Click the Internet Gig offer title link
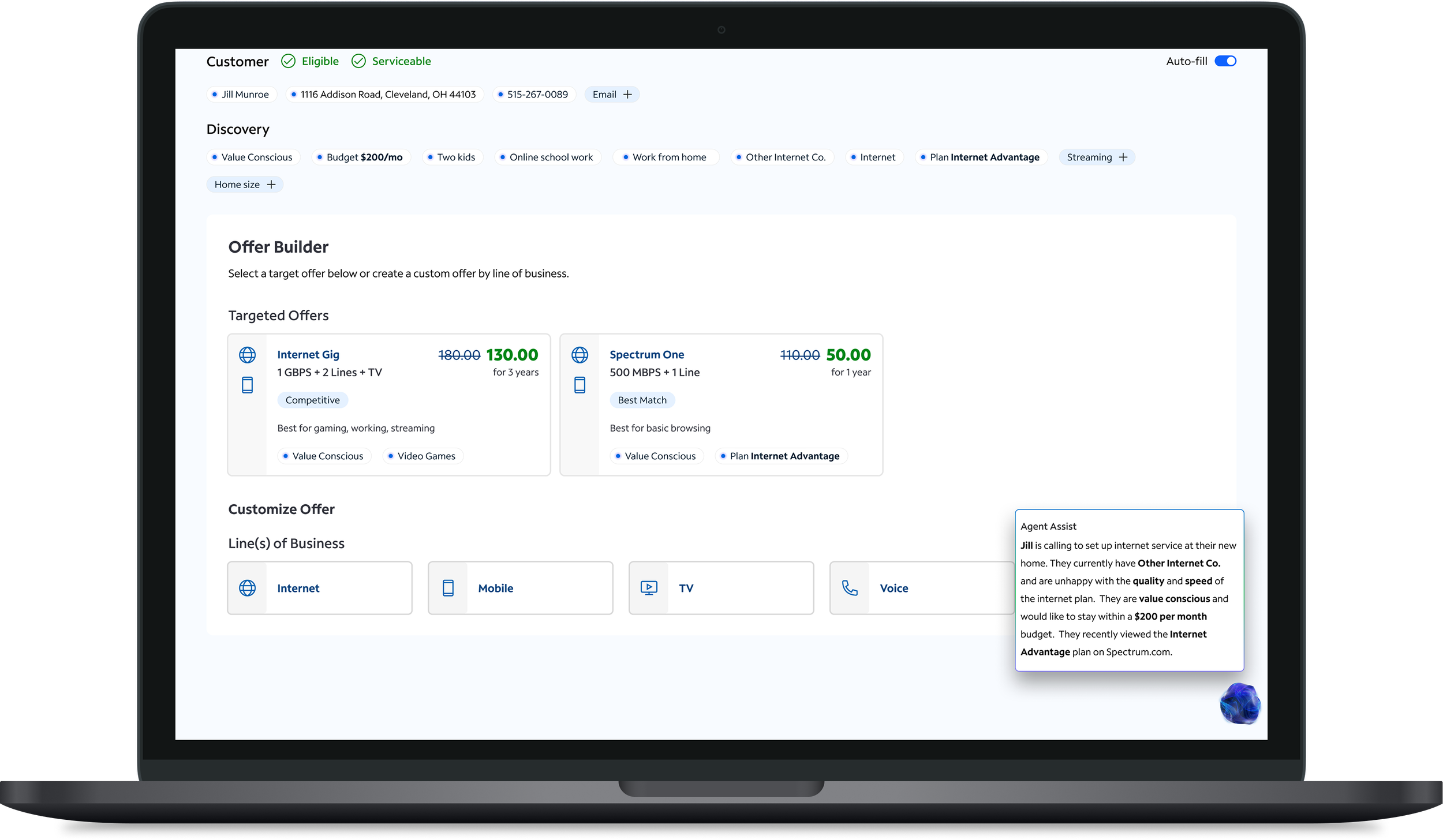 click(x=308, y=355)
